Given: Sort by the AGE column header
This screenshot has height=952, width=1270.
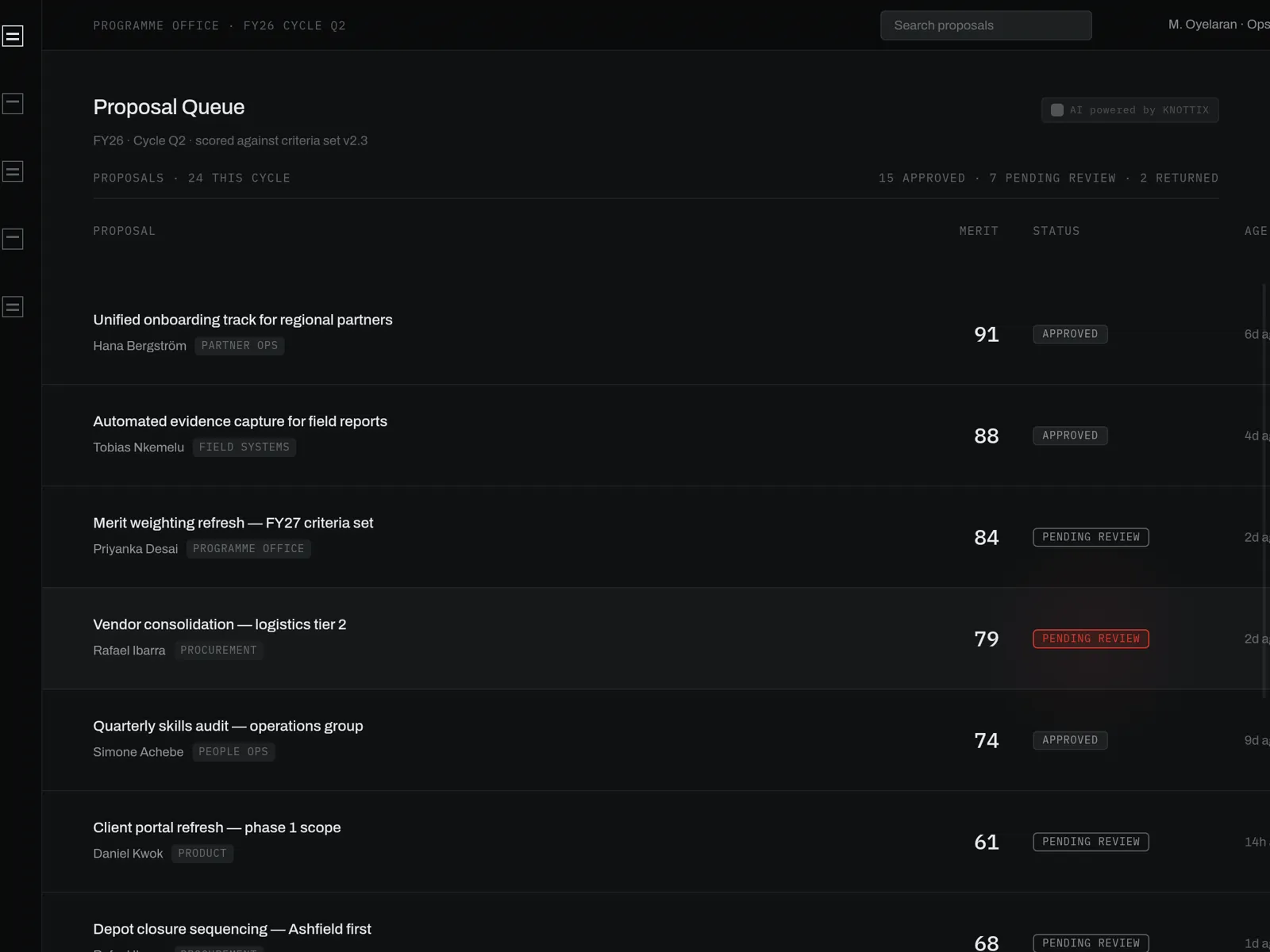Looking at the screenshot, I should (x=1256, y=231).
